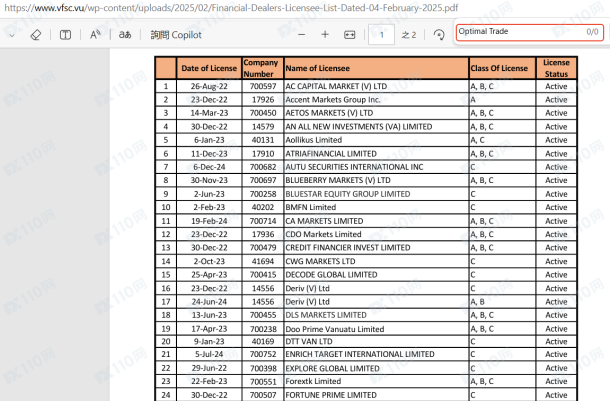The width and height of the screenshot is (610, 401).
Task: Select Forextk Limited cell
Action: (376, 381)
